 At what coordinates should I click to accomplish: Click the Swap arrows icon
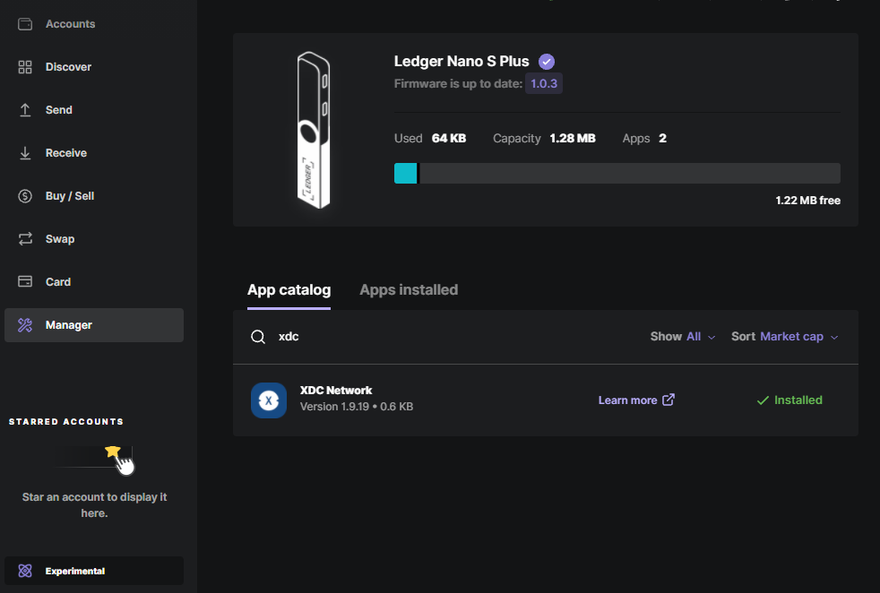coord(25,239)
